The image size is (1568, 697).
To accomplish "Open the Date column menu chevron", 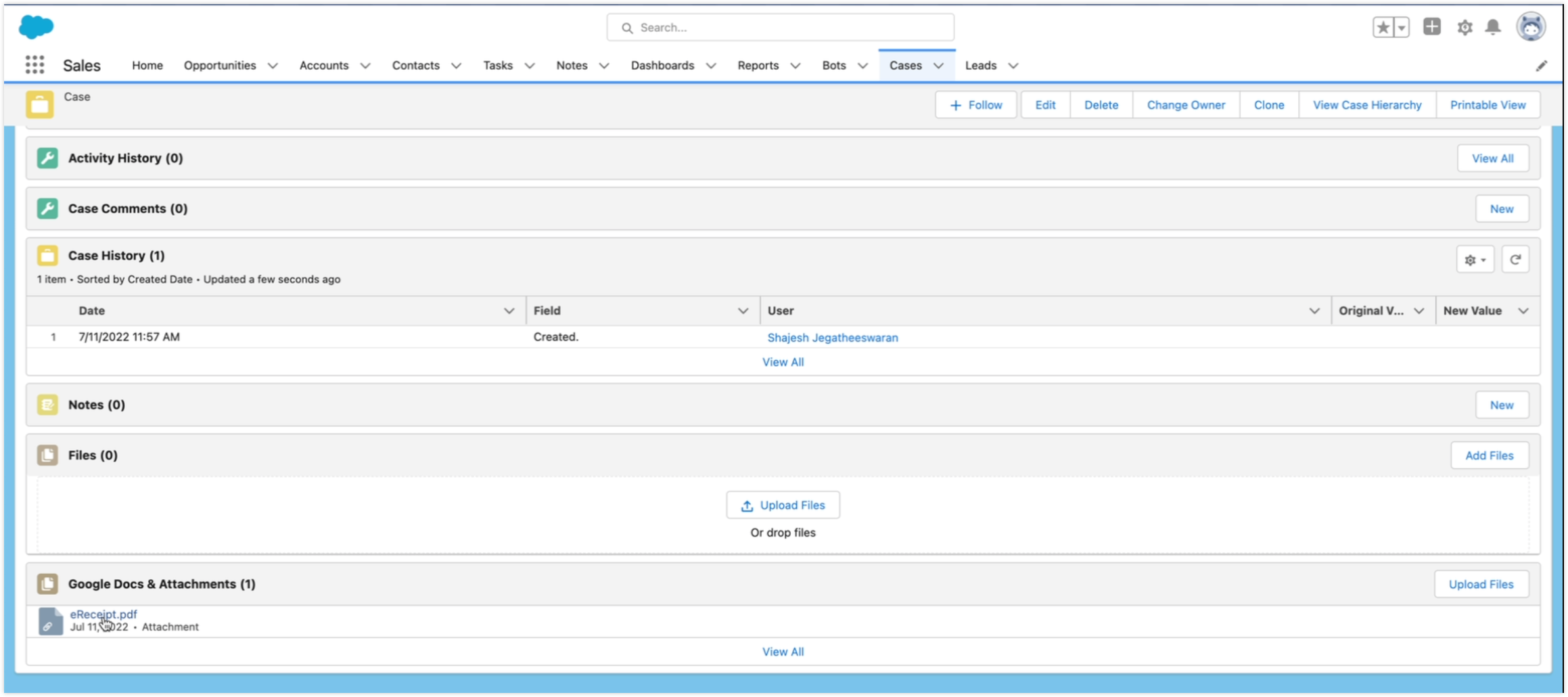I will pyautogui.click(x=509, y=311).
